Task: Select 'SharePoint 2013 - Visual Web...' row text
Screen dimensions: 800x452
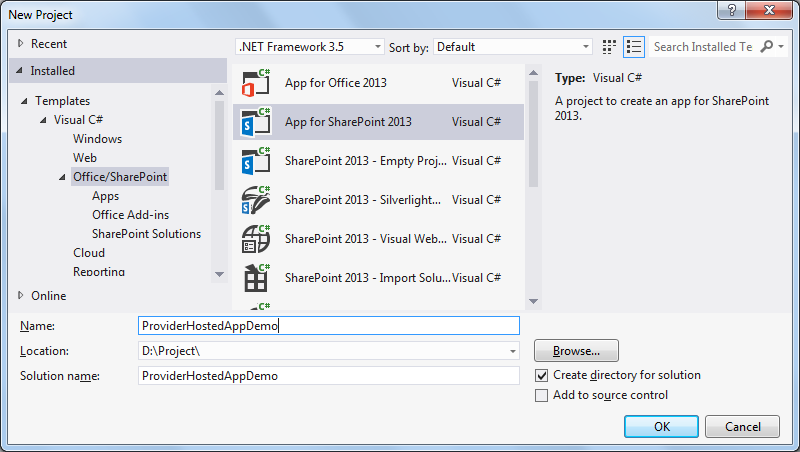Action: (x=365, y=239)
